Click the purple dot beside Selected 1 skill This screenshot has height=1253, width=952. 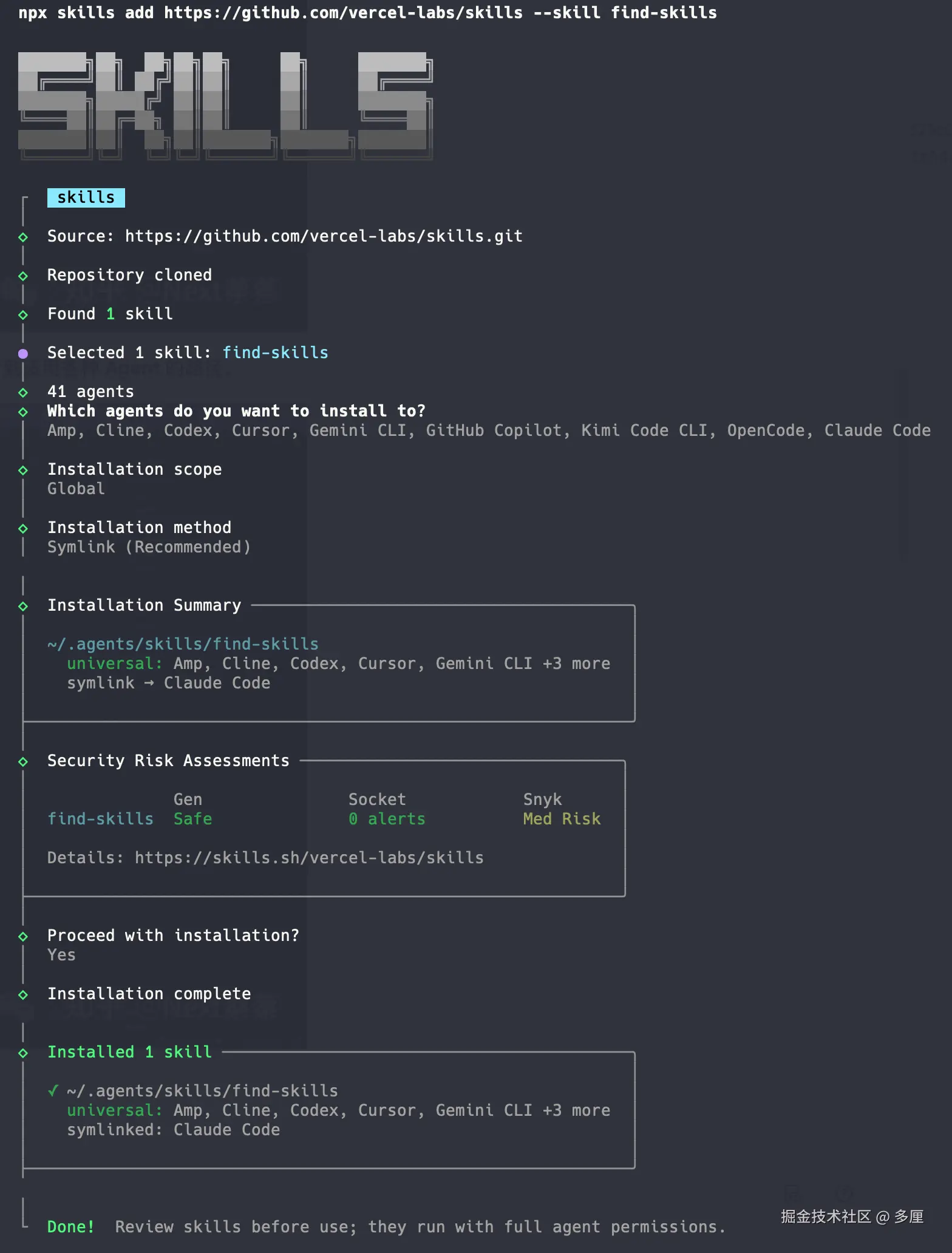23,353
